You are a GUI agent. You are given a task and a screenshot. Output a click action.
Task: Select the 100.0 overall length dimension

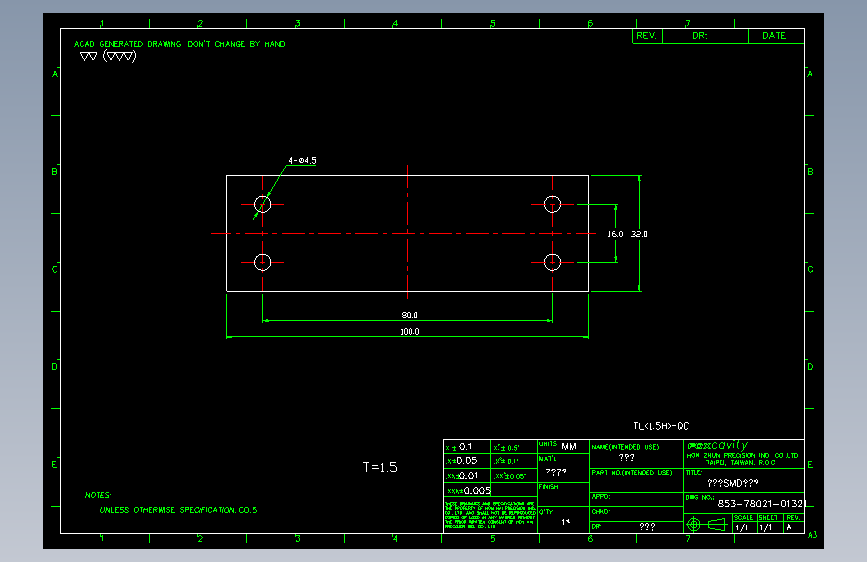[x=410, y=332]
